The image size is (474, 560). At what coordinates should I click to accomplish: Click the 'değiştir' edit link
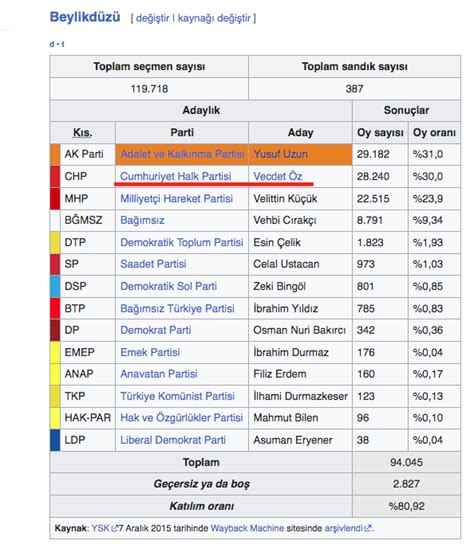[153, 18]
